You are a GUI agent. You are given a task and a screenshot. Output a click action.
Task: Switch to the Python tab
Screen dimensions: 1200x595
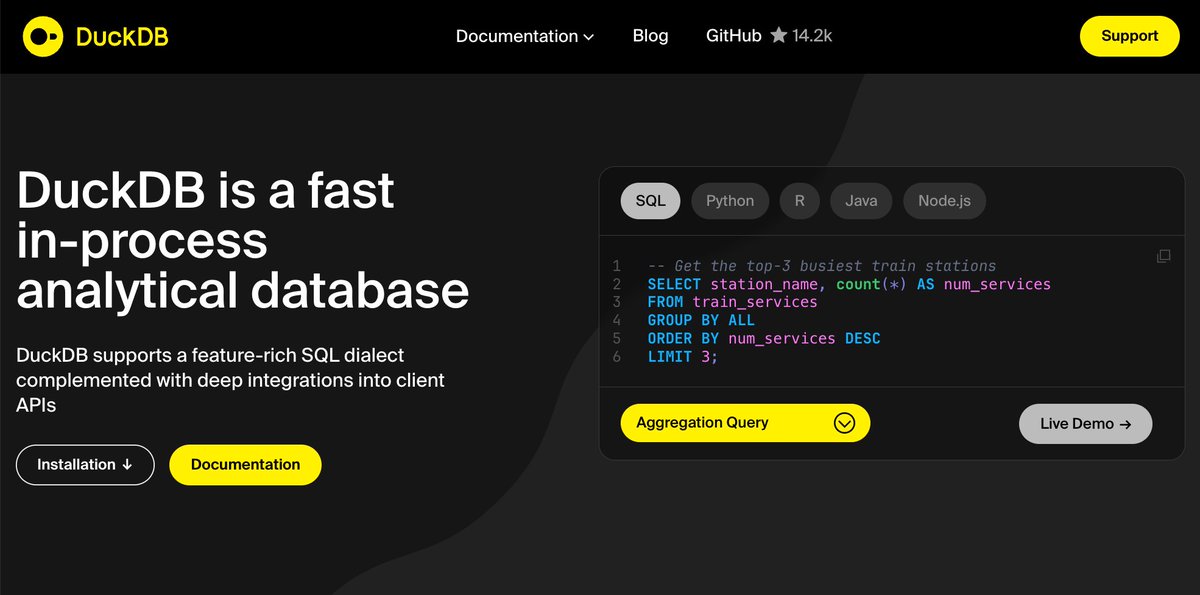[x=730, y=201]
